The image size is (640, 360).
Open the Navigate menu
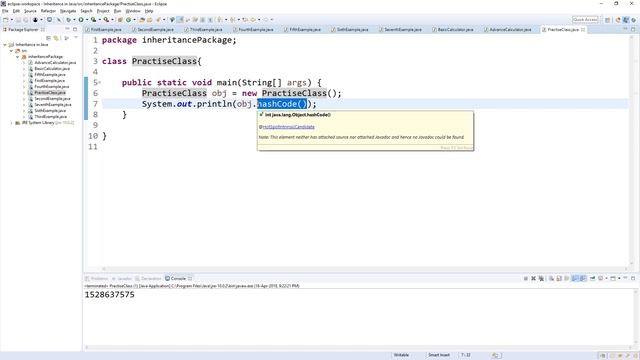pos(68,11)
